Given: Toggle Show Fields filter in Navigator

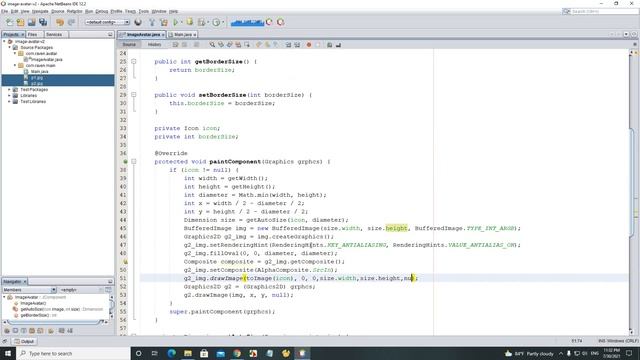Looking at the screenshot, I should 16,331.
